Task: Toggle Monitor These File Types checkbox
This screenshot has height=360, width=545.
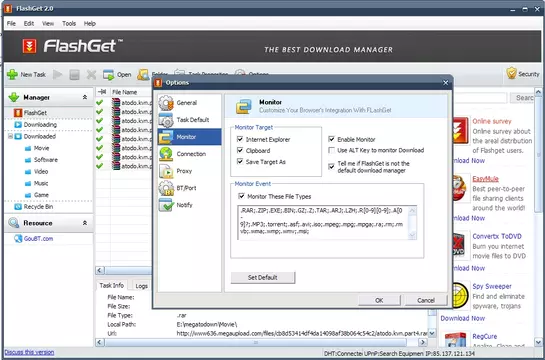Action: tap(242, 196)
